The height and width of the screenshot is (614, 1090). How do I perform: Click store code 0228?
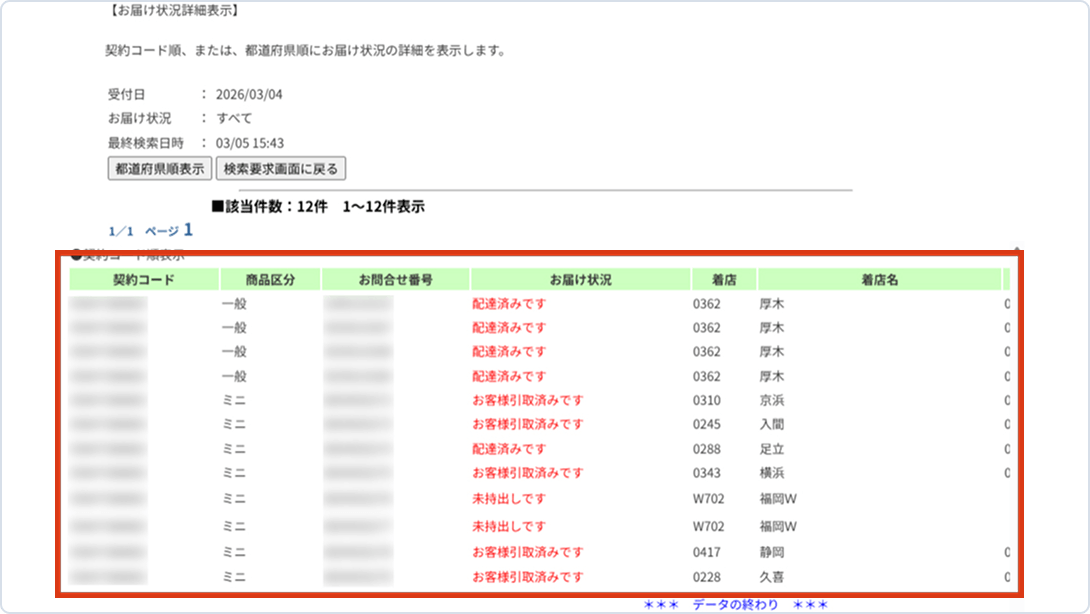click(706, 577)
